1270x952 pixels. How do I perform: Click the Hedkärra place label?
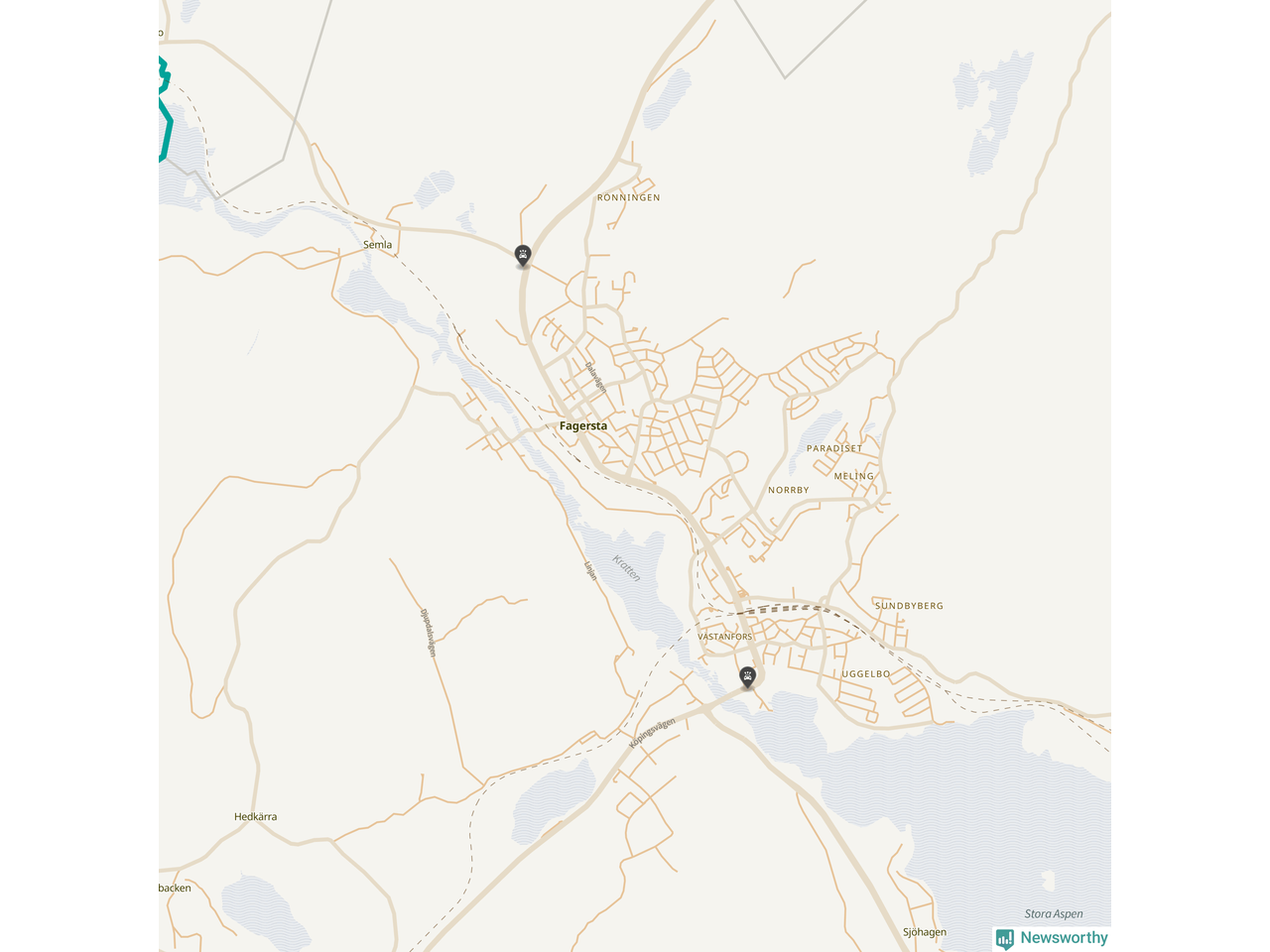(x=255, y=817)
